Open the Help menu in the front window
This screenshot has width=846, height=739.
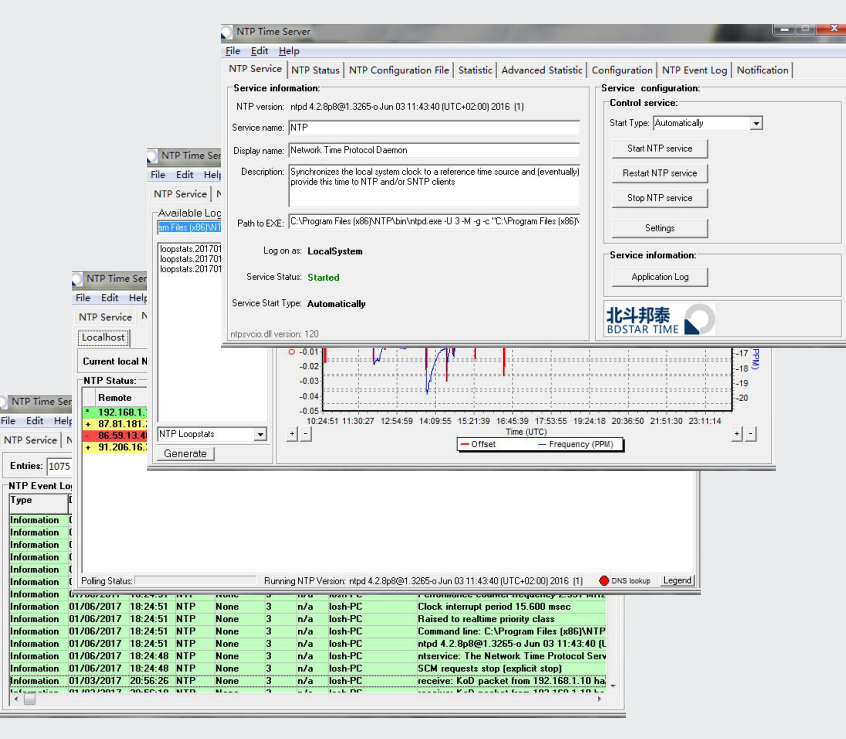pyautogui.click(x=288, y=50)
